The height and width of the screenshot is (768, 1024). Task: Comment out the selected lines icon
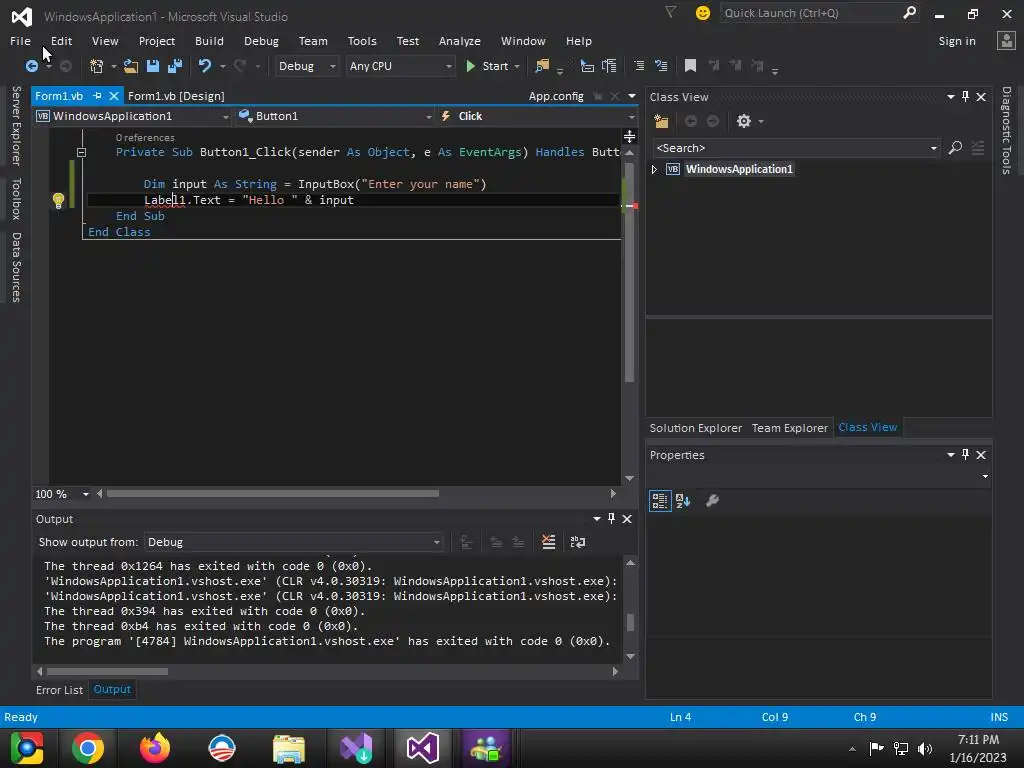[639, 66]
